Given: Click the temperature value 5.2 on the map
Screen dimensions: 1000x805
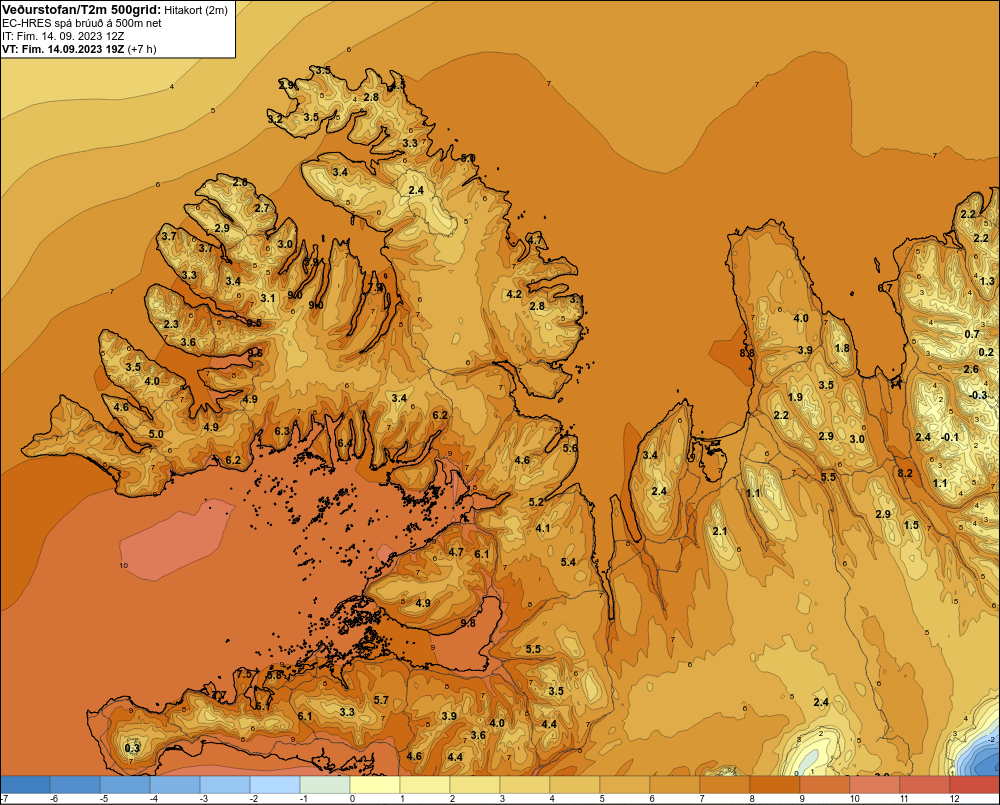Looking at the screenshot, I should click(536, 502).
